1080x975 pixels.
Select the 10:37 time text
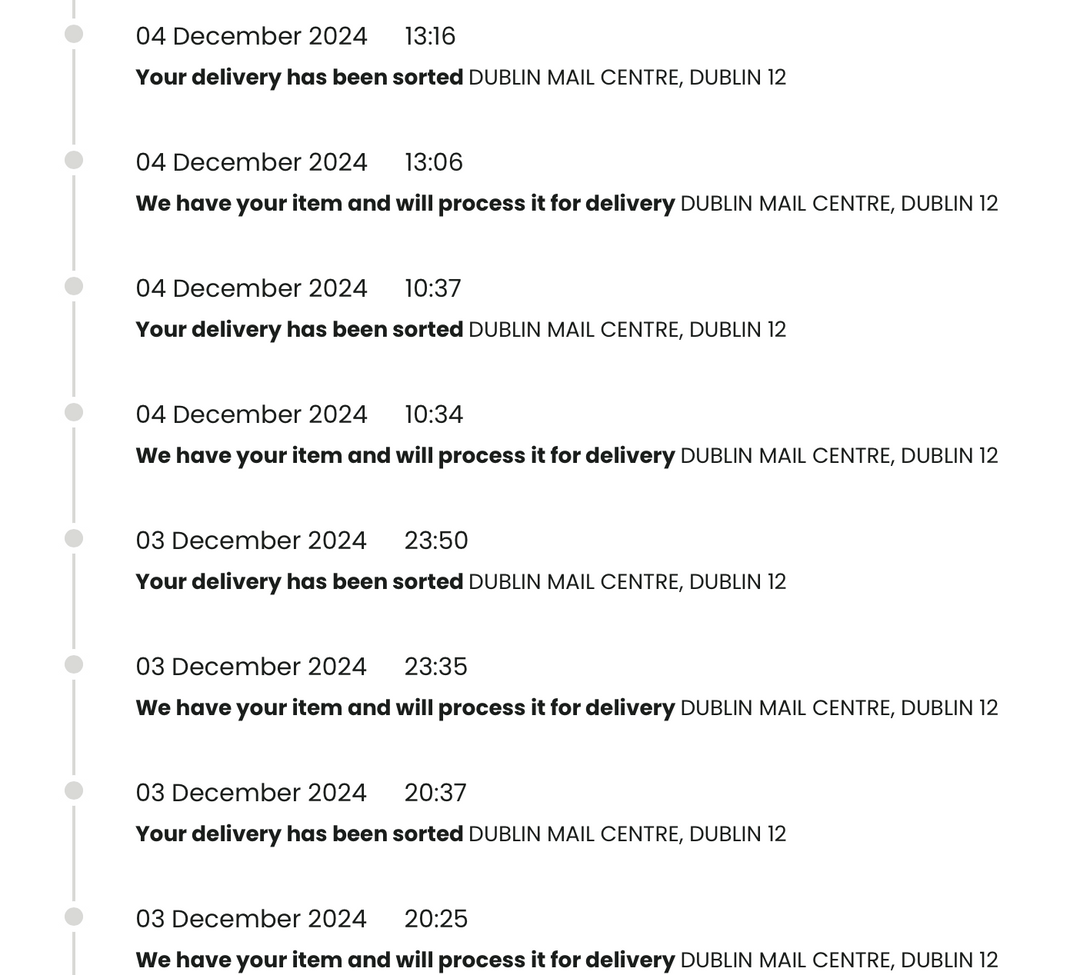pos(433,288)
